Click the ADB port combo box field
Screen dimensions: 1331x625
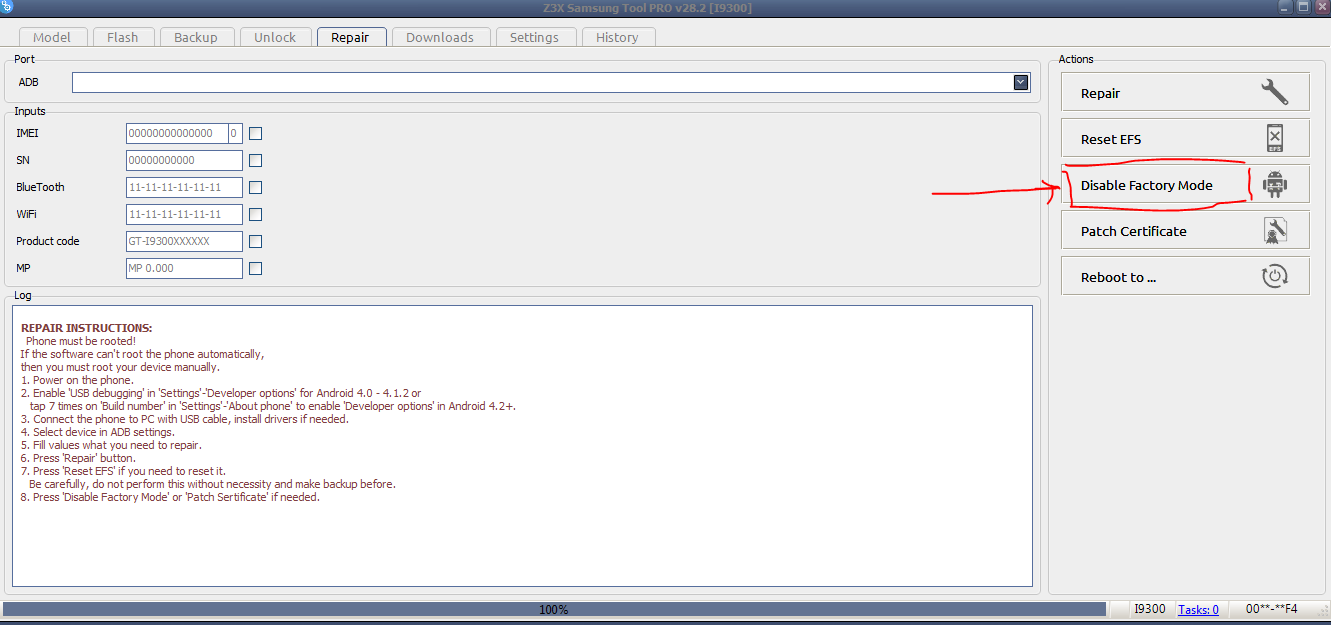tap(551, 82)
